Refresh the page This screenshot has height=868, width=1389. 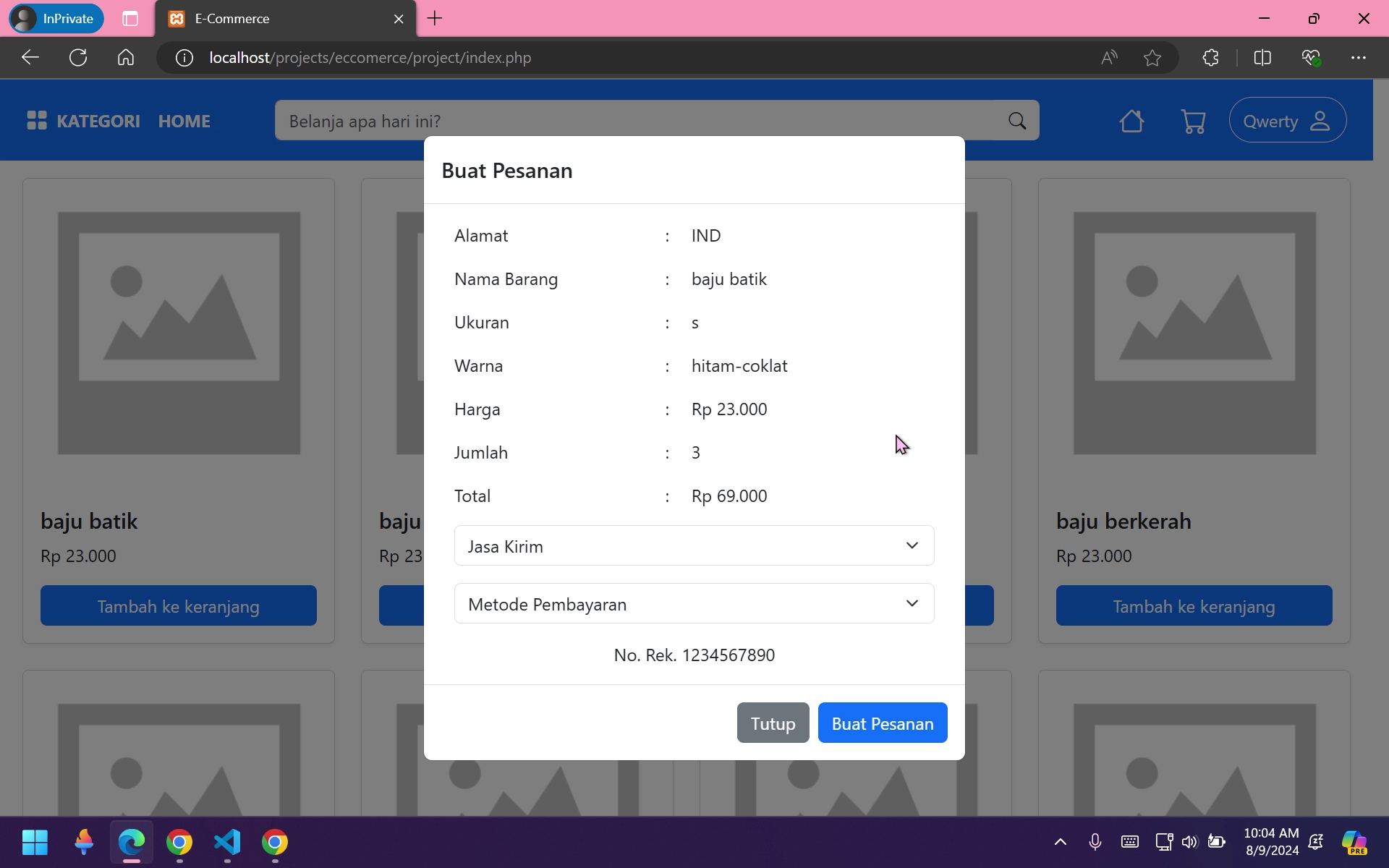pyautogui.click(x=78, y=58)
